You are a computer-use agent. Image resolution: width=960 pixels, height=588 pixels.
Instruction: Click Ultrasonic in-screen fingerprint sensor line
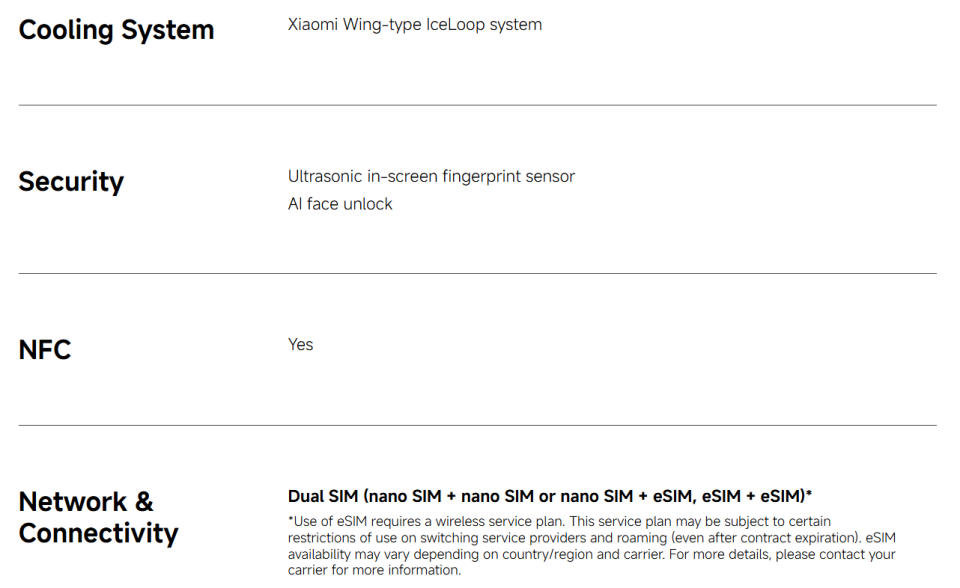(431, 176)
